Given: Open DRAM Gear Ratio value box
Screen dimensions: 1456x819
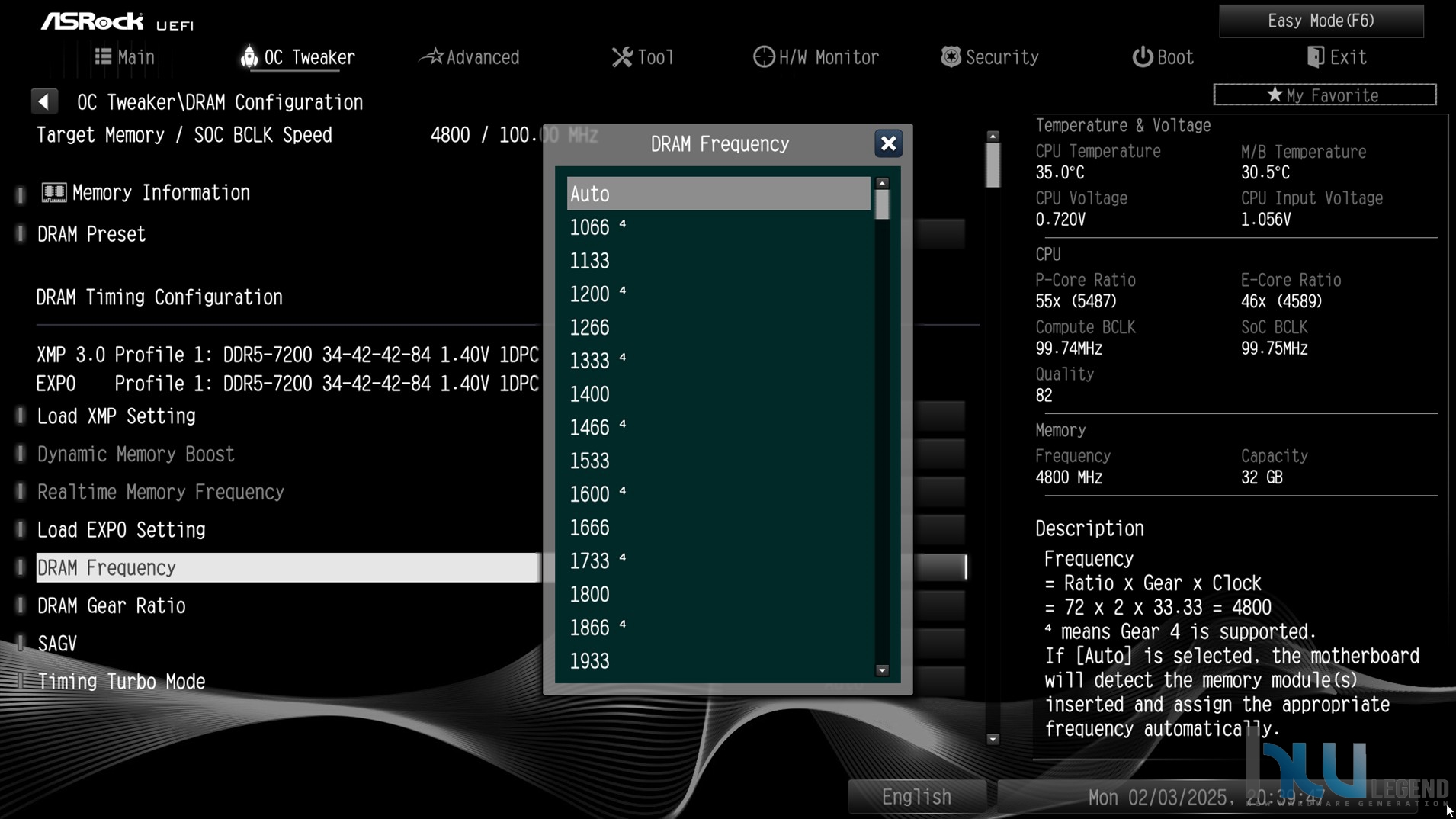Looking at the screenshot, I should click(x=940, y=605).
